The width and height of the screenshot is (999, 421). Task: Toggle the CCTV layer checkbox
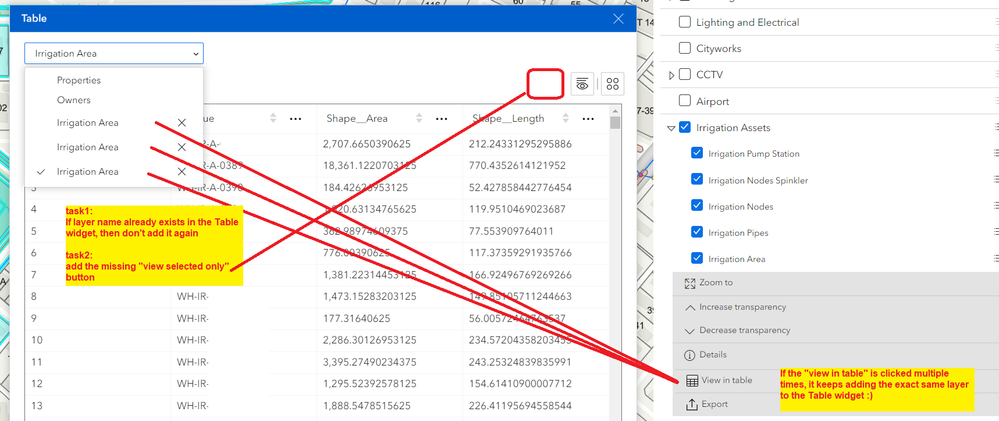point(685,75)
